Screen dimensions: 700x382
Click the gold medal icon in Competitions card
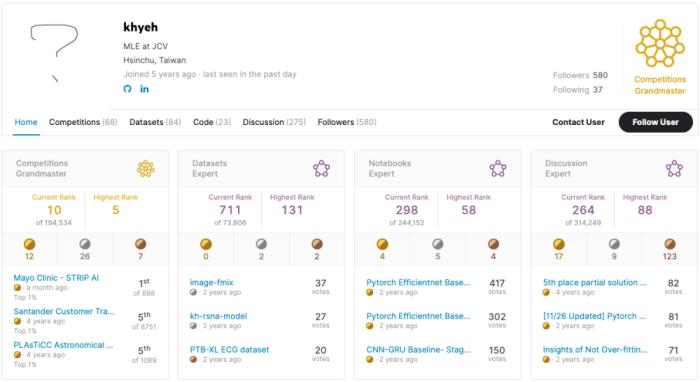click(x=29, y=244)
